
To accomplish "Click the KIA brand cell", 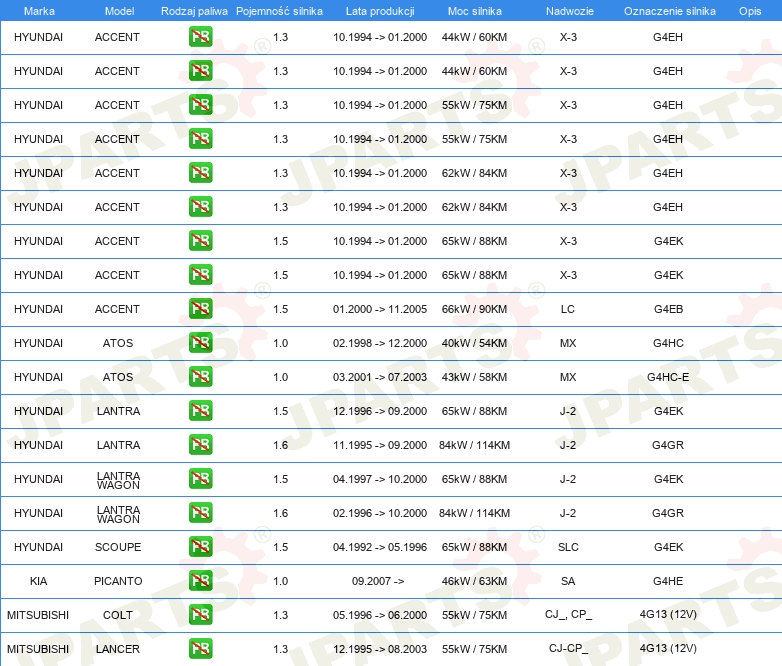I will tap(38, 581).
